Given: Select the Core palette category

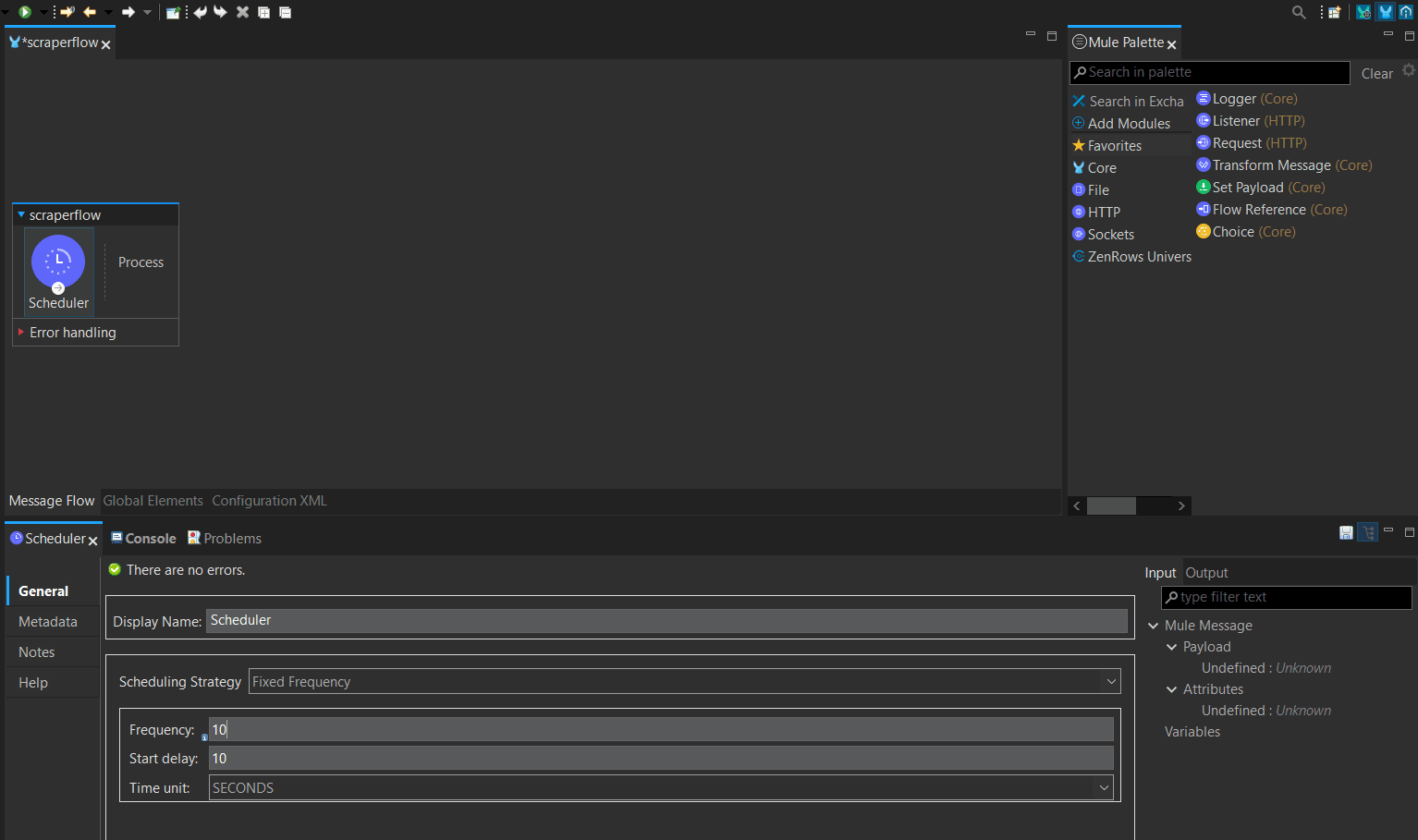Looking at the screenshot, I should coord(1094,168).
